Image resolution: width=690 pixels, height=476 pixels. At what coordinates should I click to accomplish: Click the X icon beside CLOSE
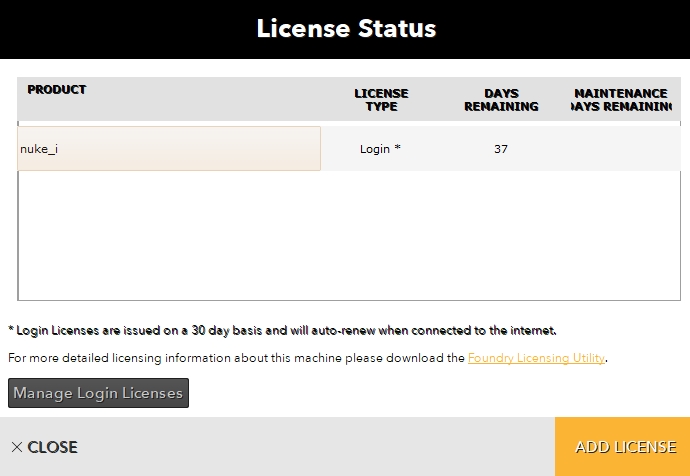coord(16,447)
